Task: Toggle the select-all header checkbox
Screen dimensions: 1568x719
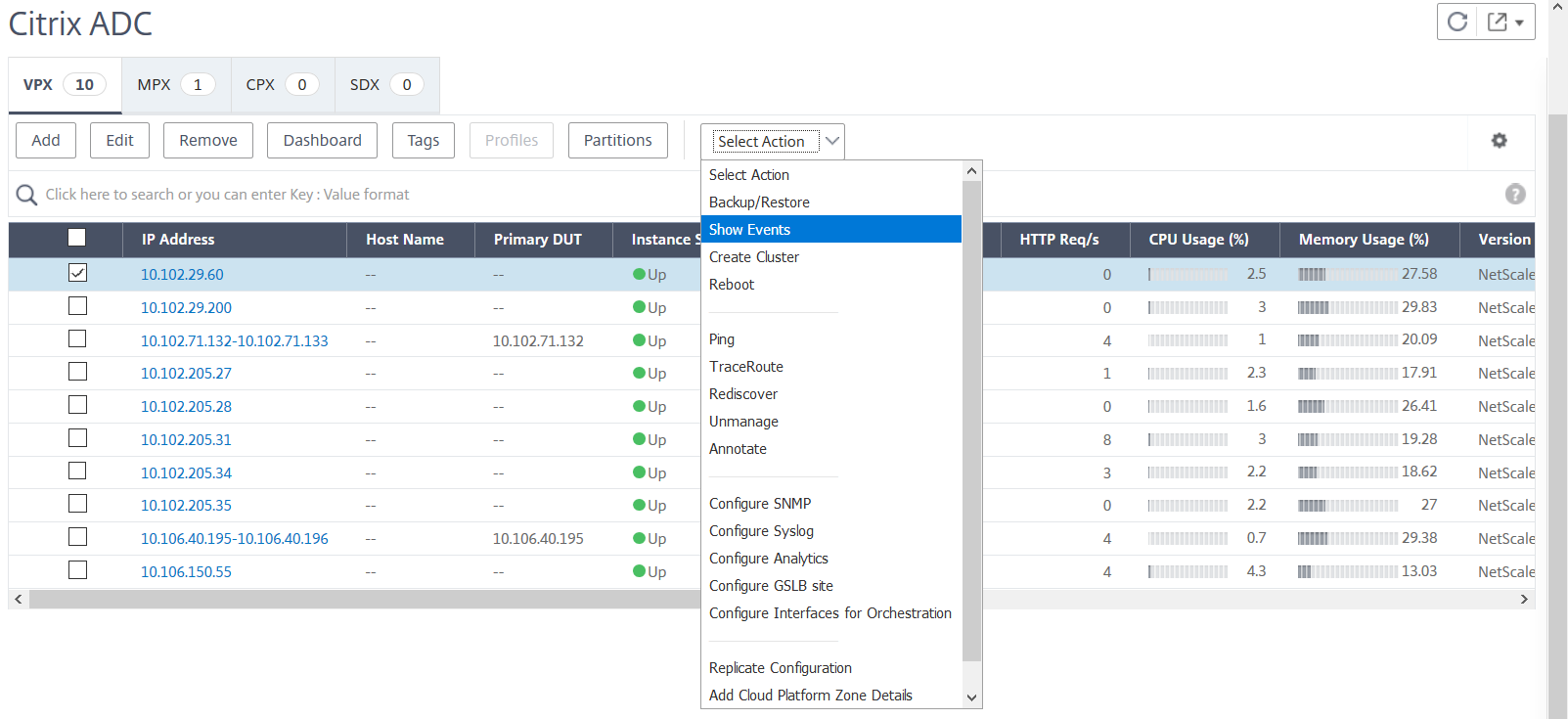Action: tap(76, 237)
